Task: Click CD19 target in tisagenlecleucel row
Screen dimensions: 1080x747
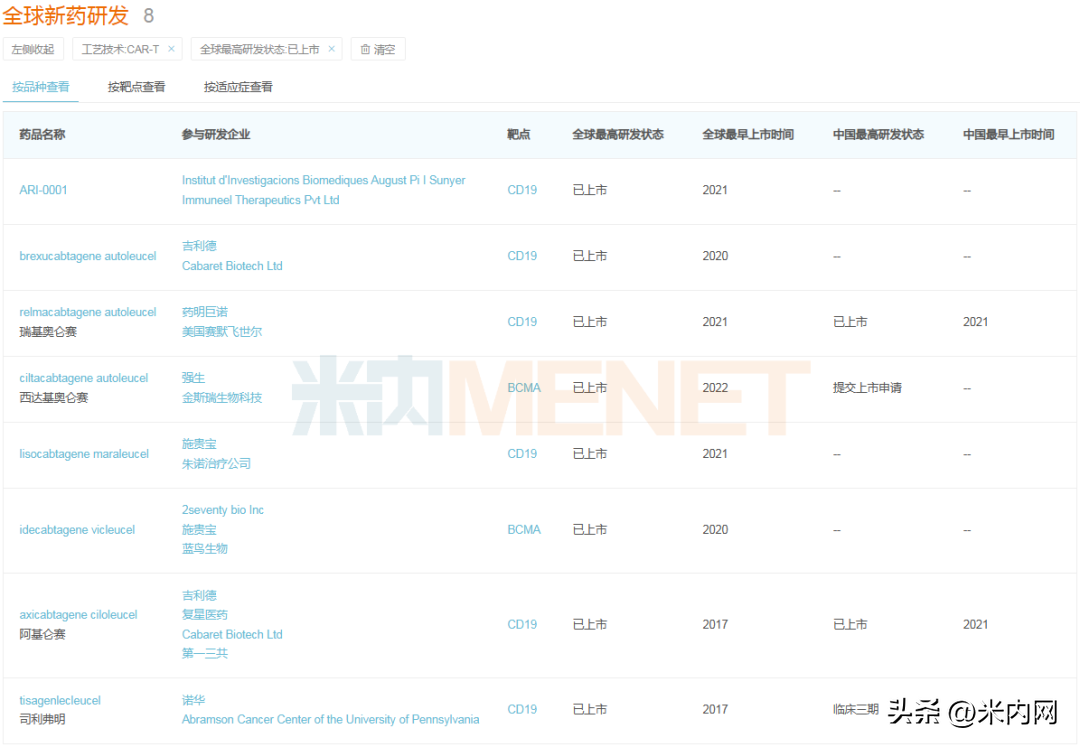Action: click(522, 709)
